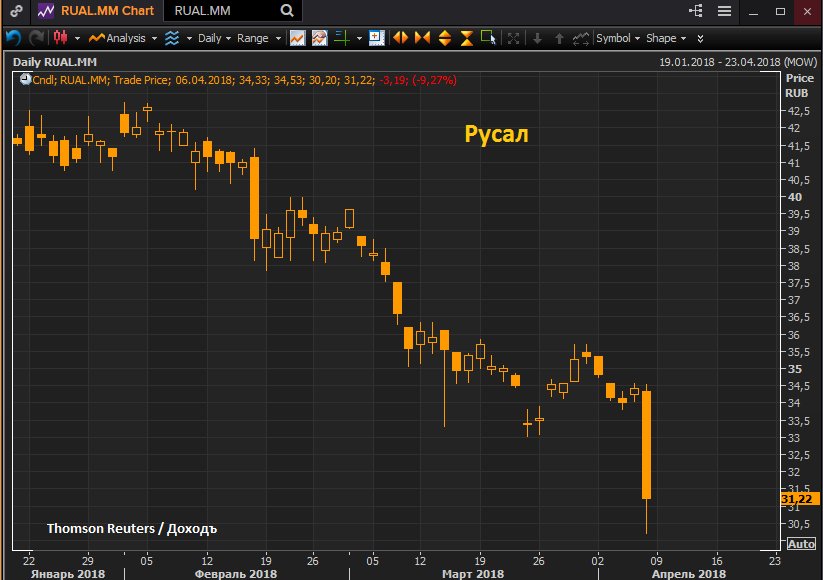Click the Thomson Reuters / Доходъ label
The width and height of the screenshot is (823, 580).
[132, 528]
